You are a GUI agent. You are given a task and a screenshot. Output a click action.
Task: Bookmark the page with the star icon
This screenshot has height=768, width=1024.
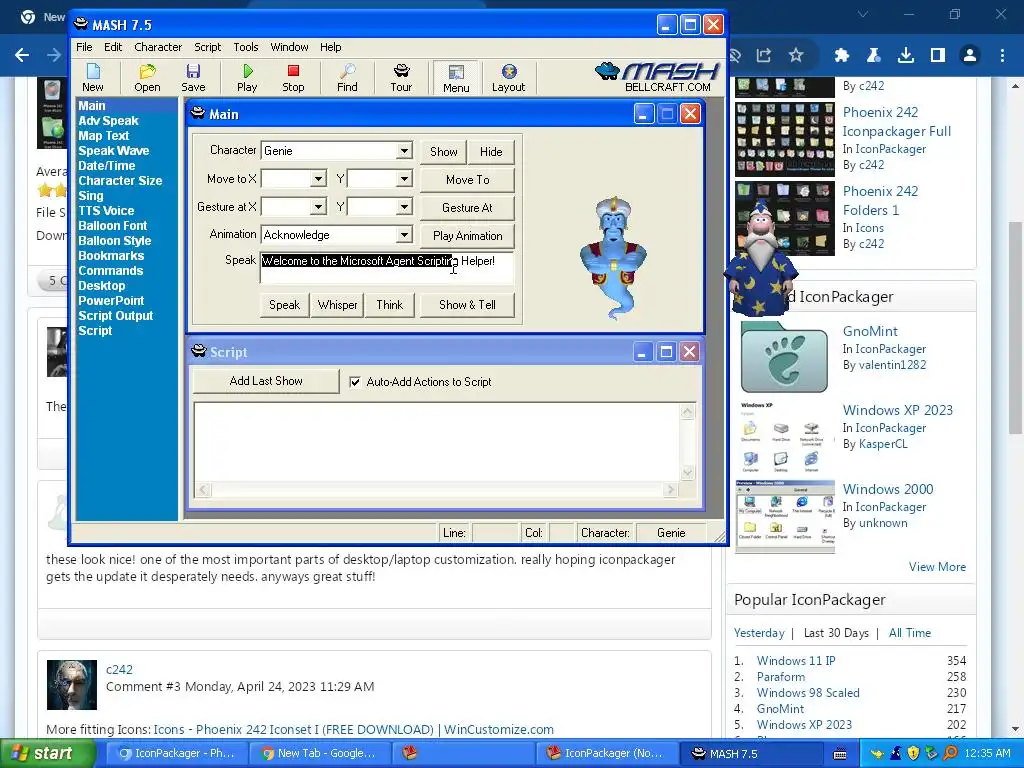coord(795,55)
